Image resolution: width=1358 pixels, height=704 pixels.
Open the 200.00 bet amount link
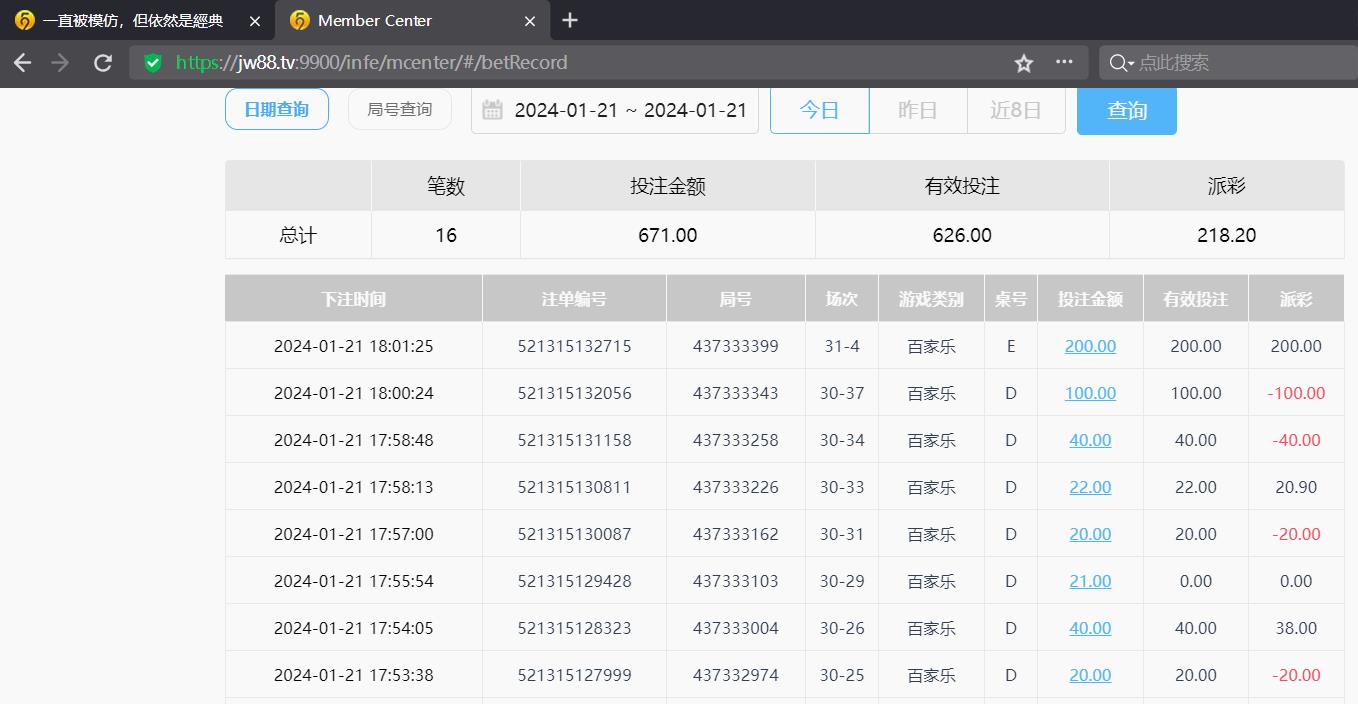(x=1090, y=346)
